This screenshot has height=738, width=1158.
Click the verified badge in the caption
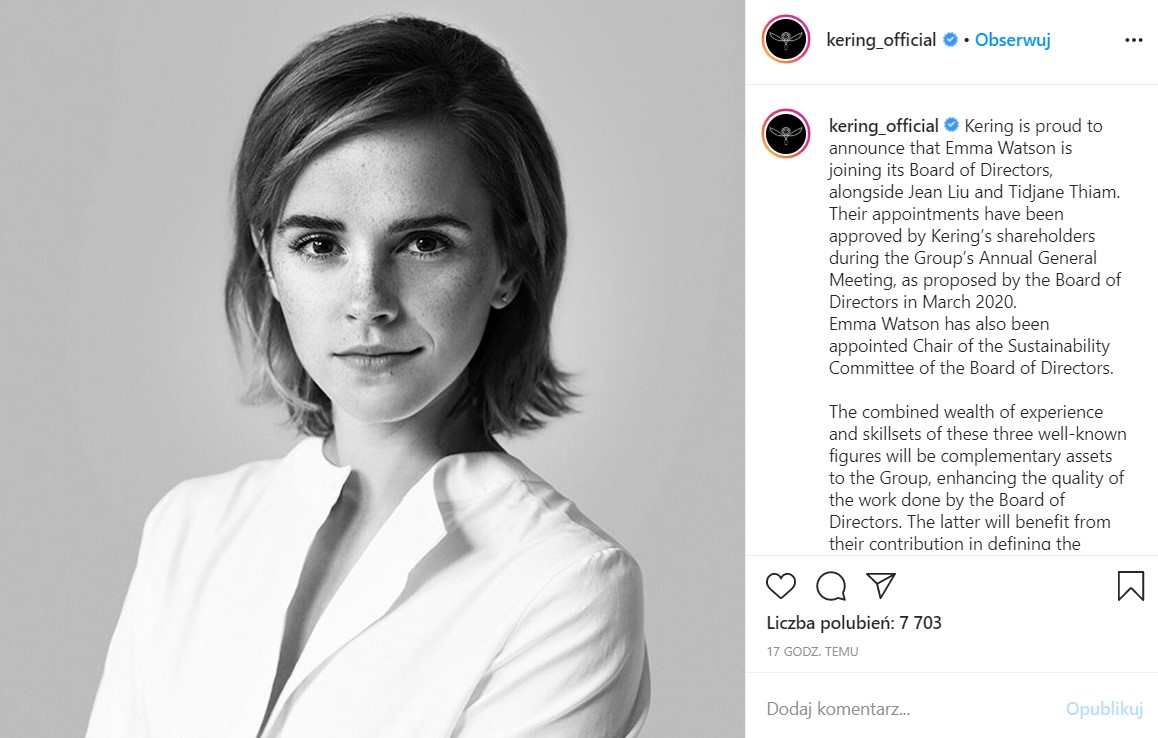[952, 126]
